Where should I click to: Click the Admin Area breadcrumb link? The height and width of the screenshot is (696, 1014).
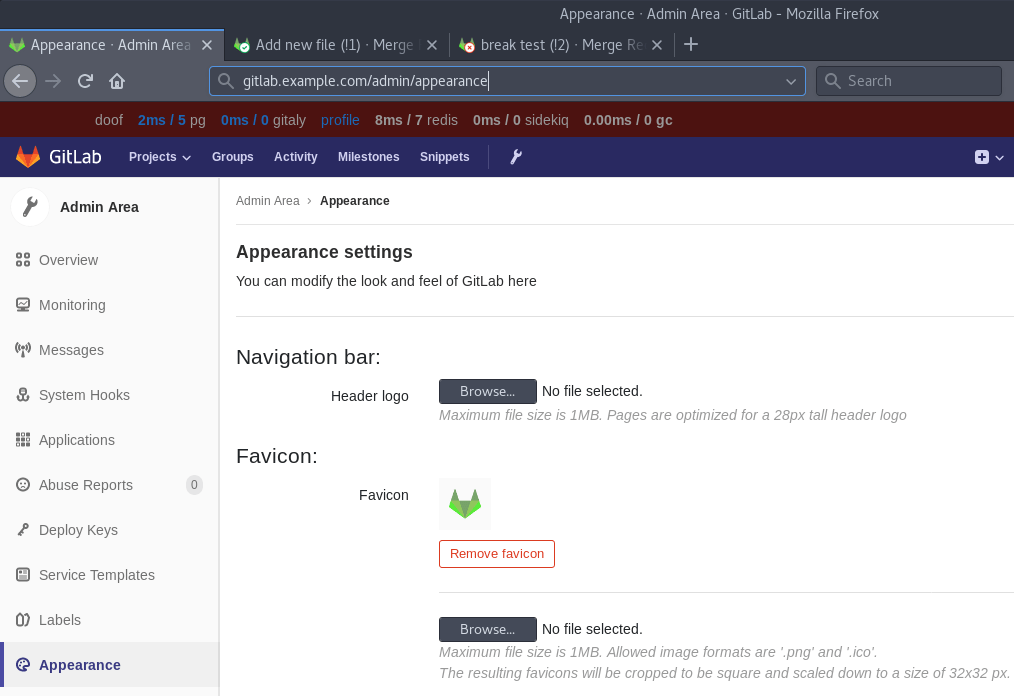[267, 201]
